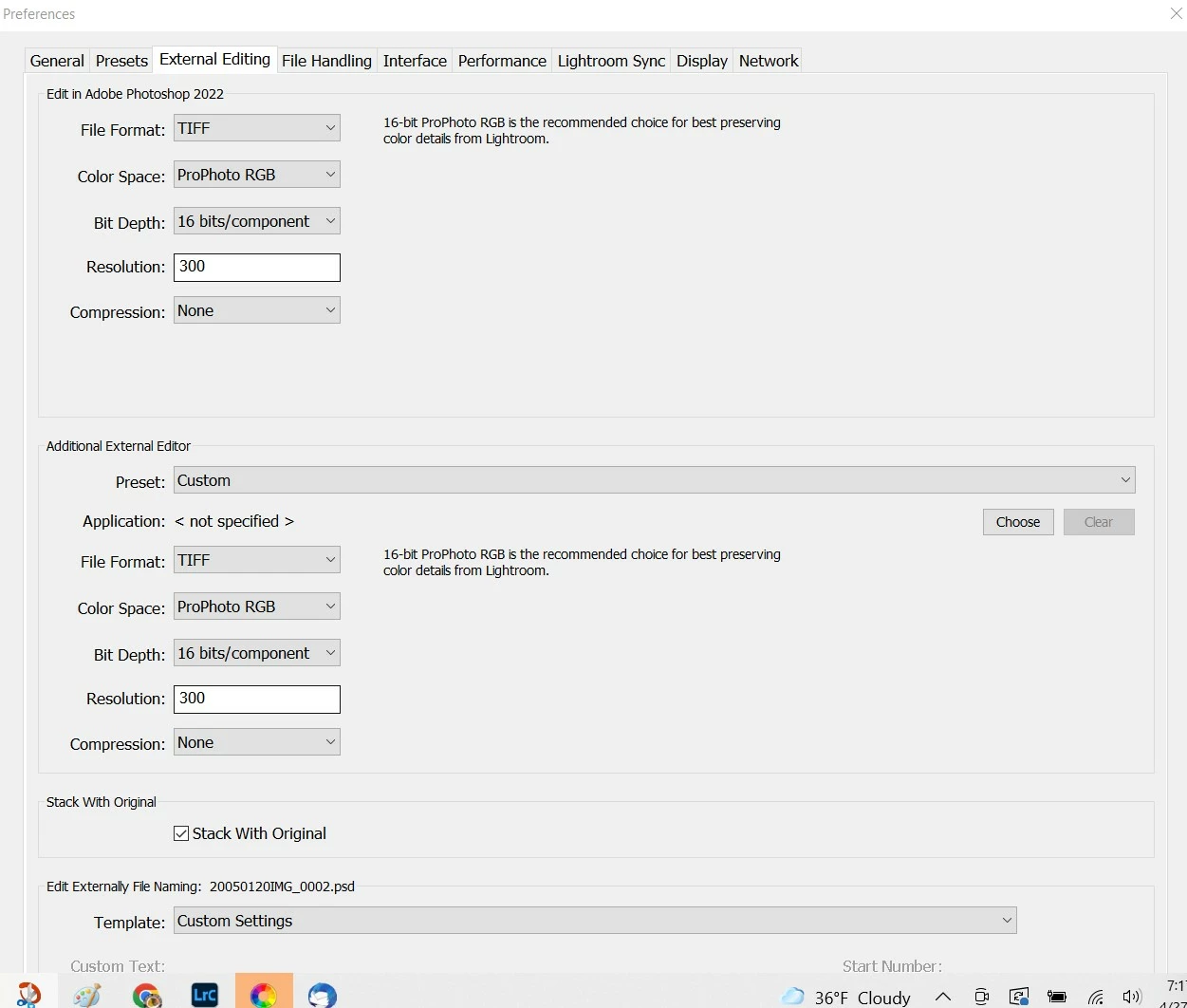The height and width of the screenshot is (1008, 1187).
Task: Click Choose to select external application
Action: tap(1018, 522)
